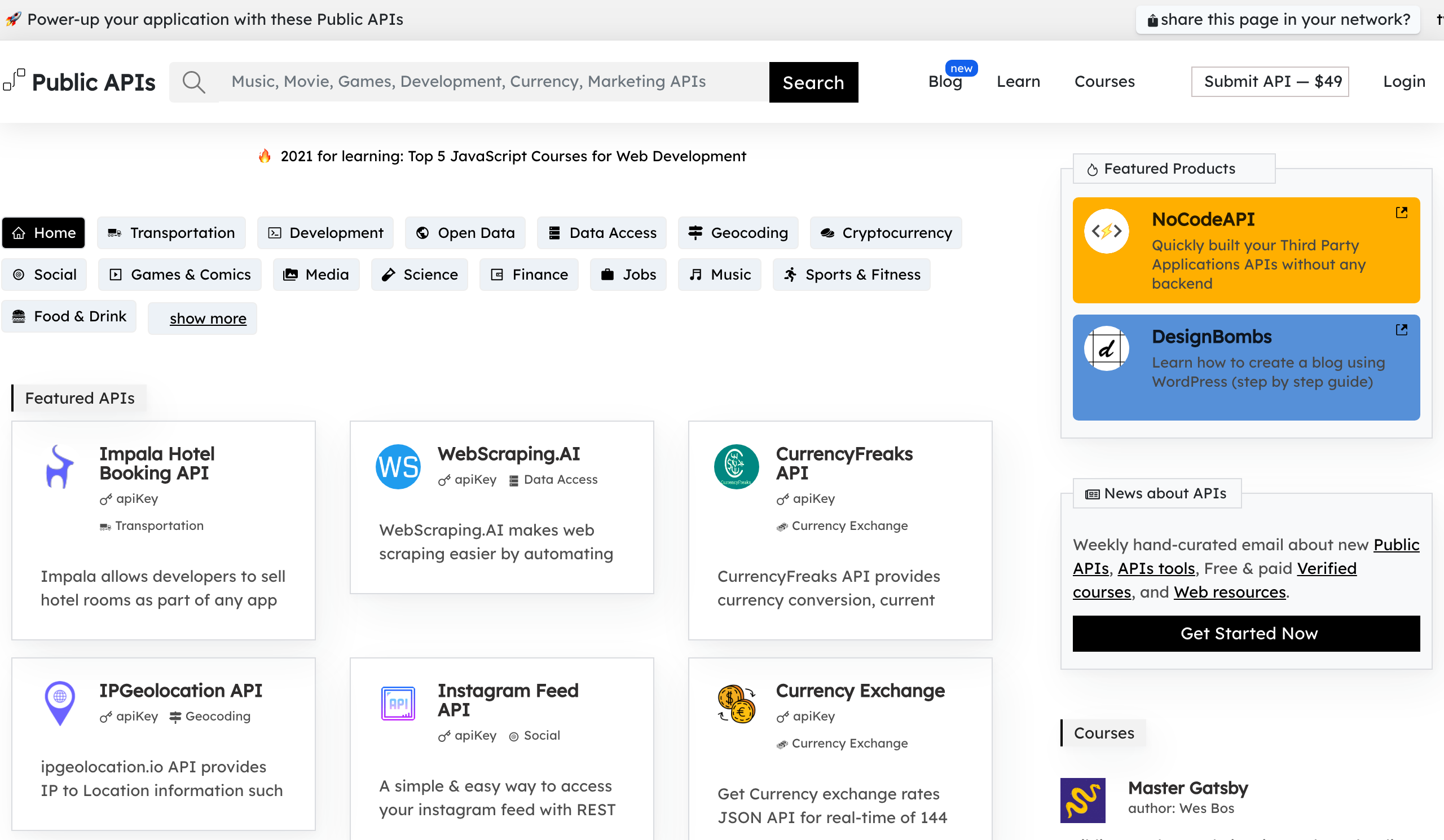The width and height of the screenshot is (1444, 840).
Task: Open DesignBombs via its external link icon
Action: [x=1402, y=330]
